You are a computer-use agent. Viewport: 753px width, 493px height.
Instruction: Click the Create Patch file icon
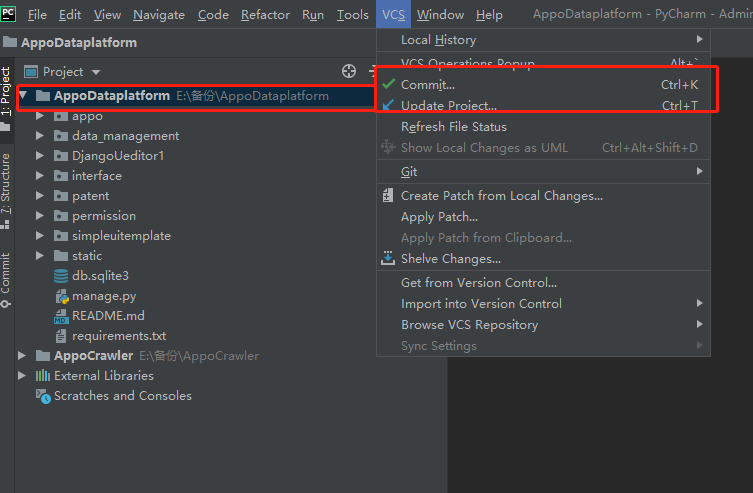point(388,195)
